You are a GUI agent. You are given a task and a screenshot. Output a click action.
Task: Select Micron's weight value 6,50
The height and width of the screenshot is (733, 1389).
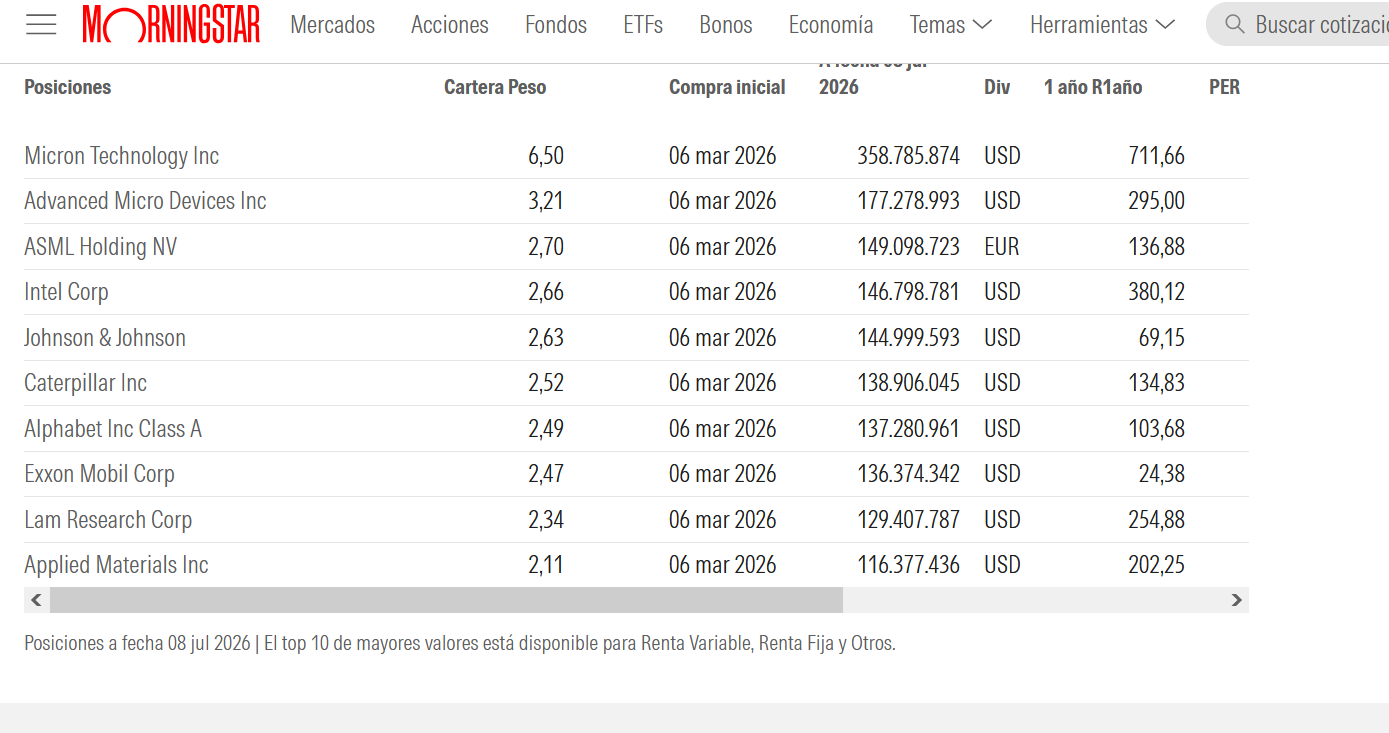(546, 156)
